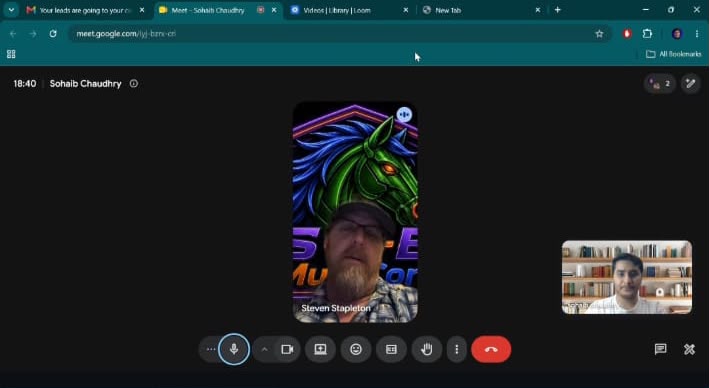Open more options vertical dots in call bar
The width and height of the screenshot is (709, 388).
pyautogui.click(x=457, y=349)
